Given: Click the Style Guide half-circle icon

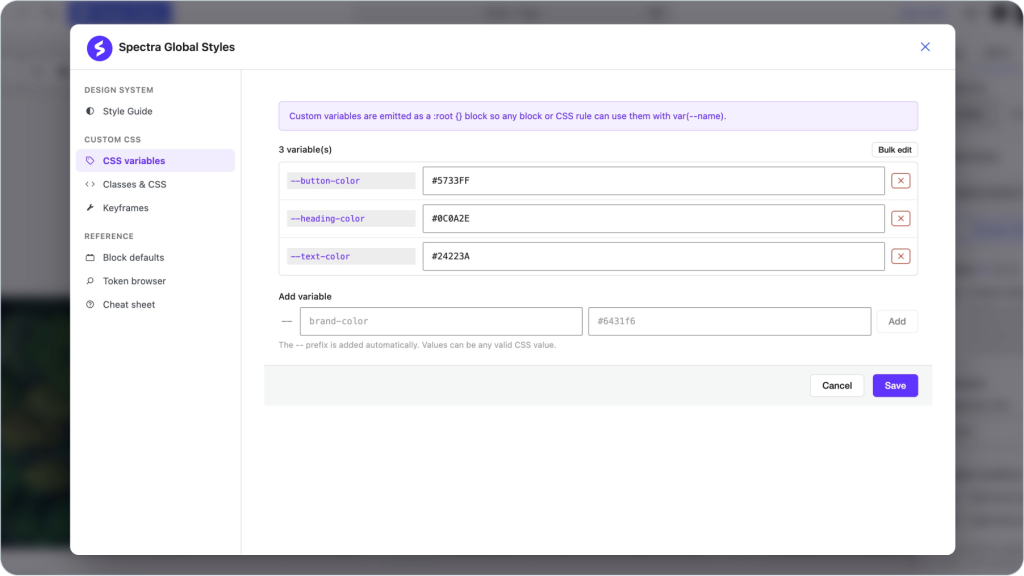Looking at the screenshot, I should point(90,111).
